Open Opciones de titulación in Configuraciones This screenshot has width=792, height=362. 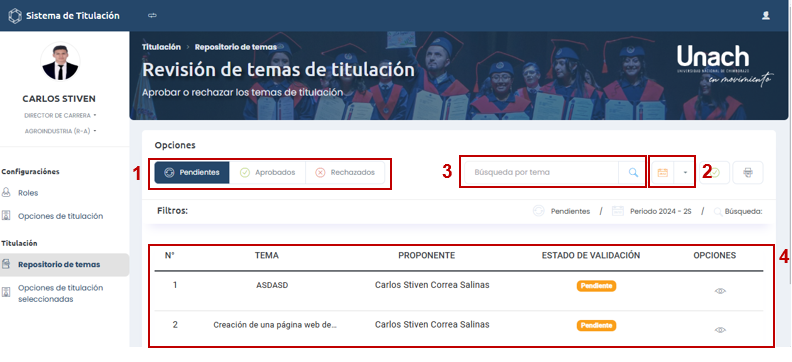click(60, 216)
